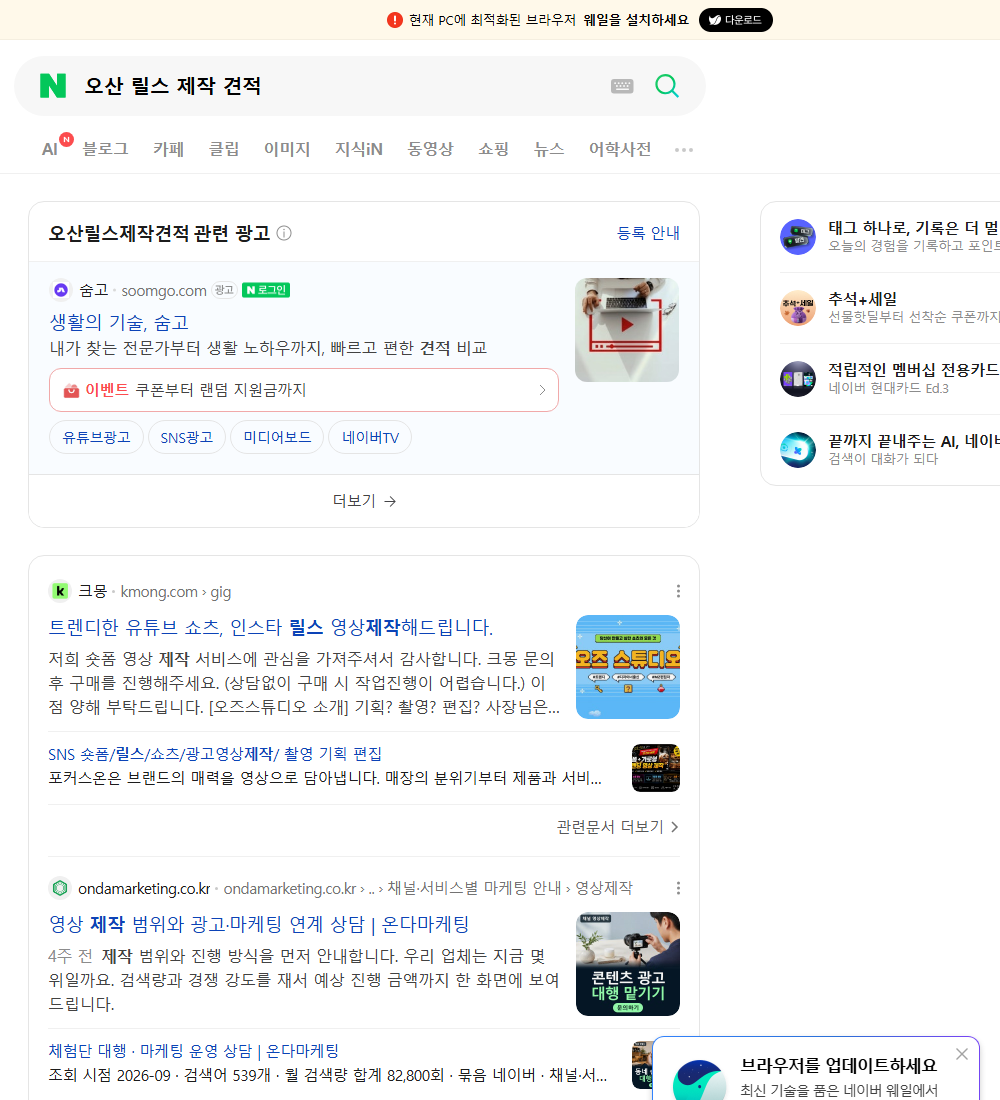This screenshot has width=1000, height=1100.
Task: Open the 포커스온 sub-result thumbnail
Action: (655, 767)
